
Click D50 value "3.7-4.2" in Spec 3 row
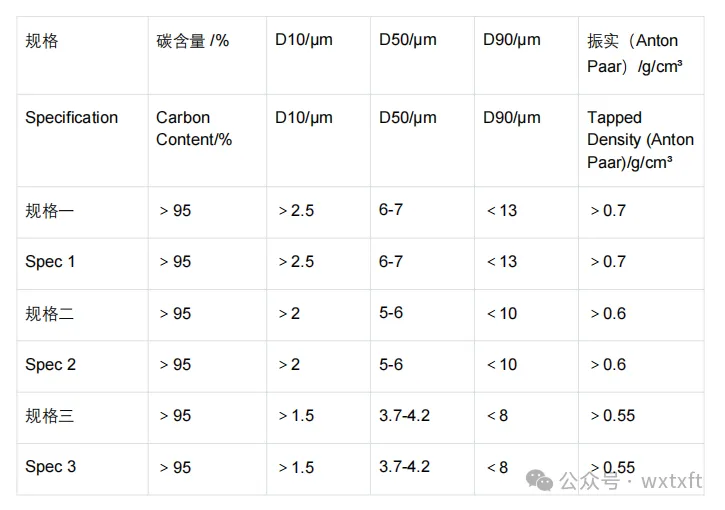point(404,467)
